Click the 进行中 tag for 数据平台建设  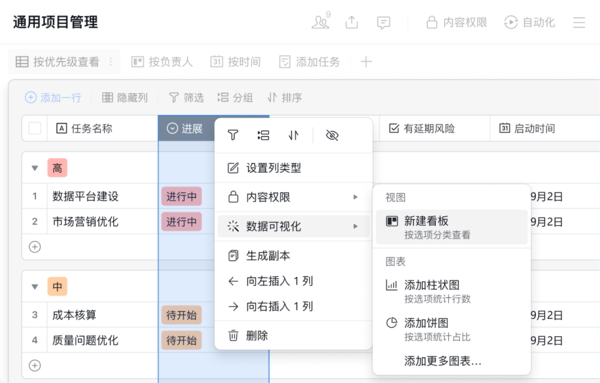click(181, 196)
